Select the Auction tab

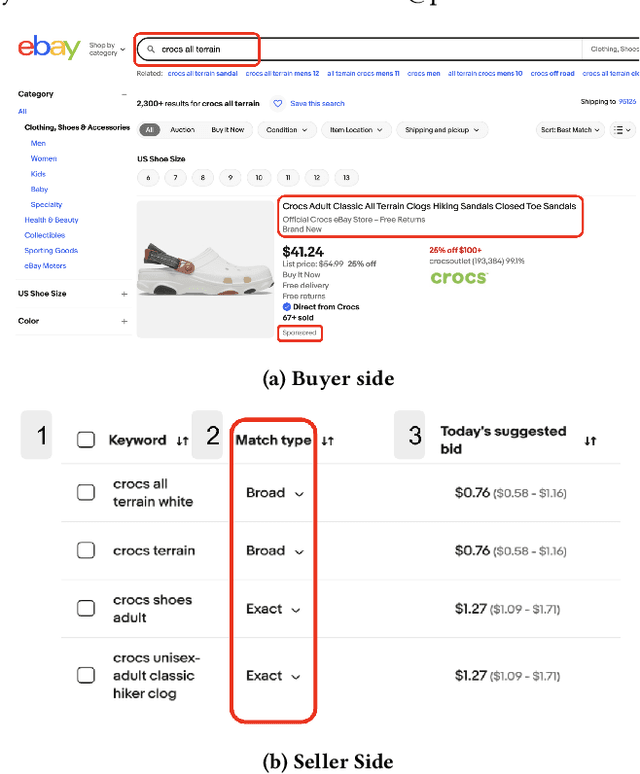pyautogui.click(x=182, y=130)
